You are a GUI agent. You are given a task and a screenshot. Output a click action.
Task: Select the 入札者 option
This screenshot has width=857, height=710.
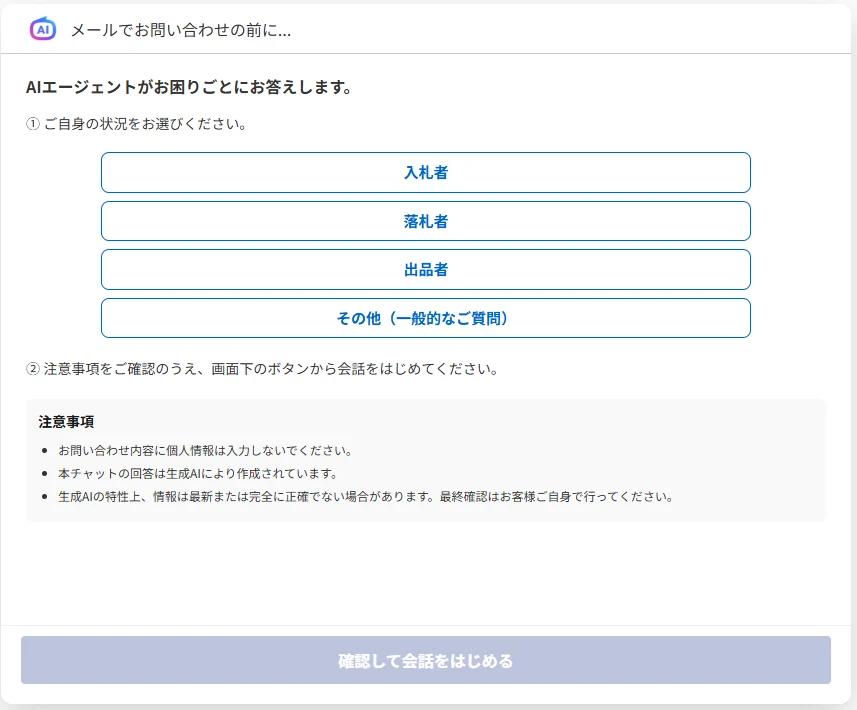(426, 173)
